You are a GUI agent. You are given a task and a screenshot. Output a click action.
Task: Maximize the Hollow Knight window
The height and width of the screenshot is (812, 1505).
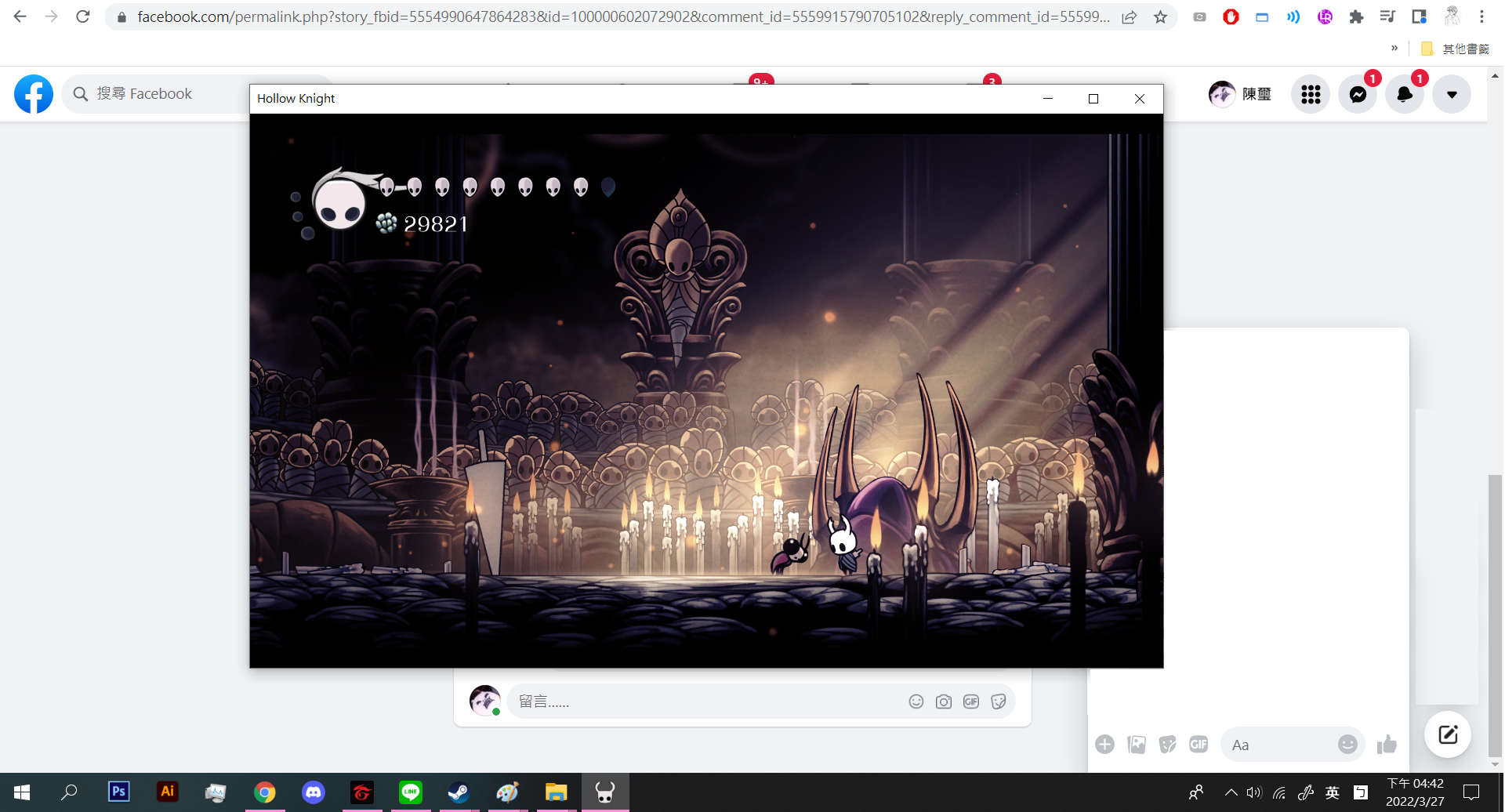[1093, 99]
